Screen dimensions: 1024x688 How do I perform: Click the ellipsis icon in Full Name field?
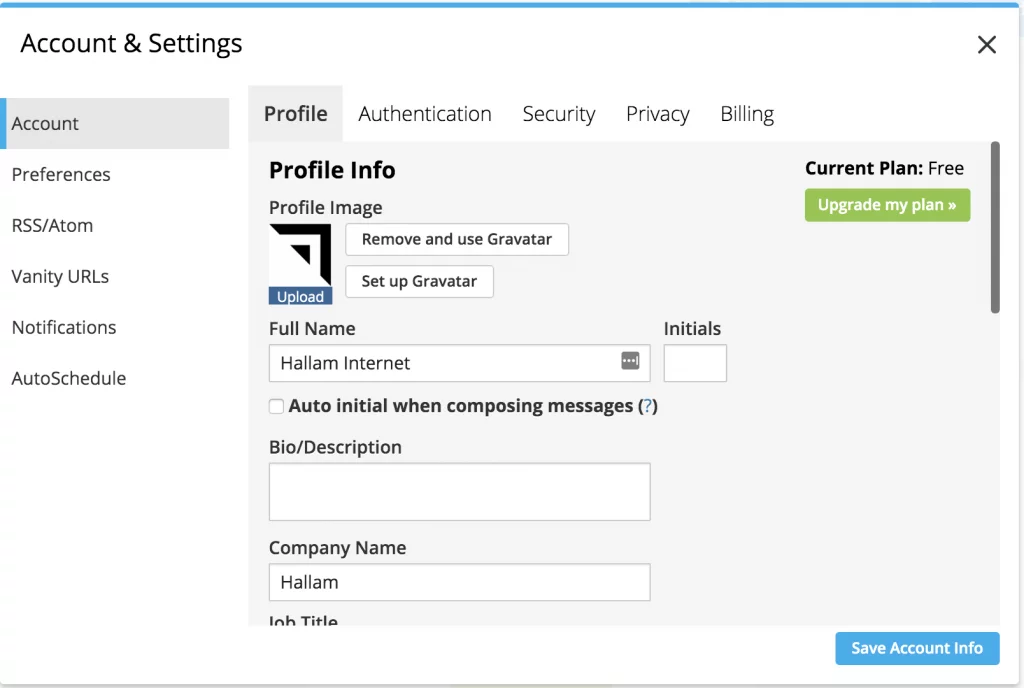click(630, 362)
